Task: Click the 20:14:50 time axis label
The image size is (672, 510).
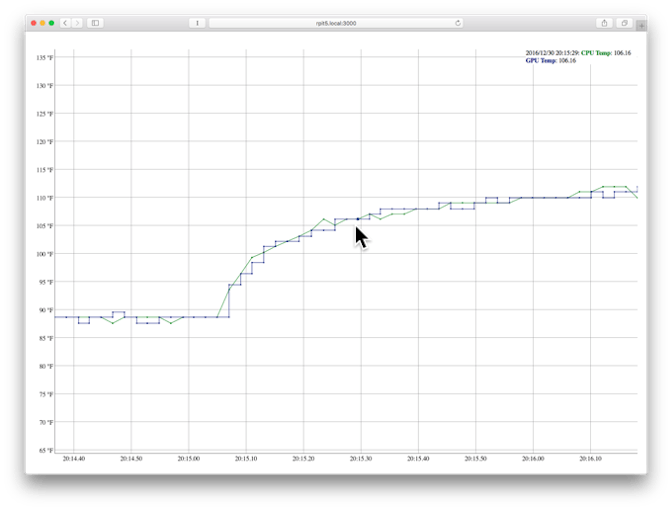Action: point(131,459)
